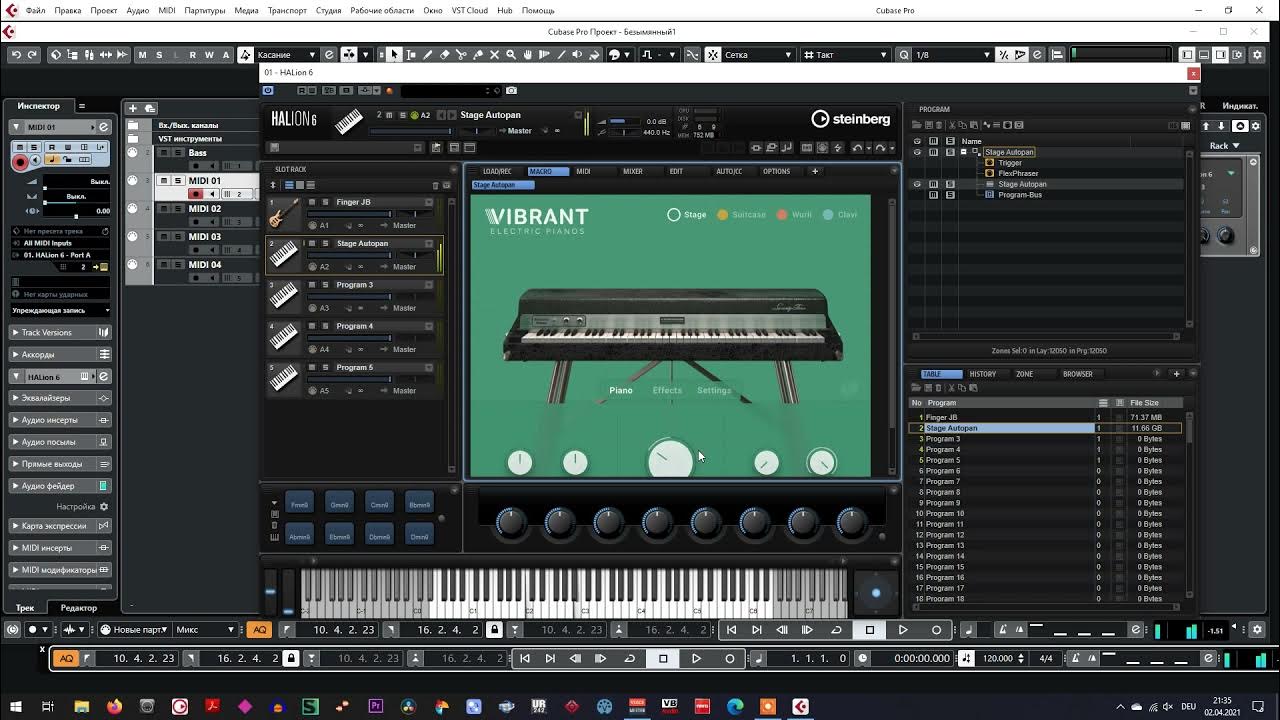Click Play in the lower transport bar
This screenshot has width=1280, height=720.
[696, 658]
